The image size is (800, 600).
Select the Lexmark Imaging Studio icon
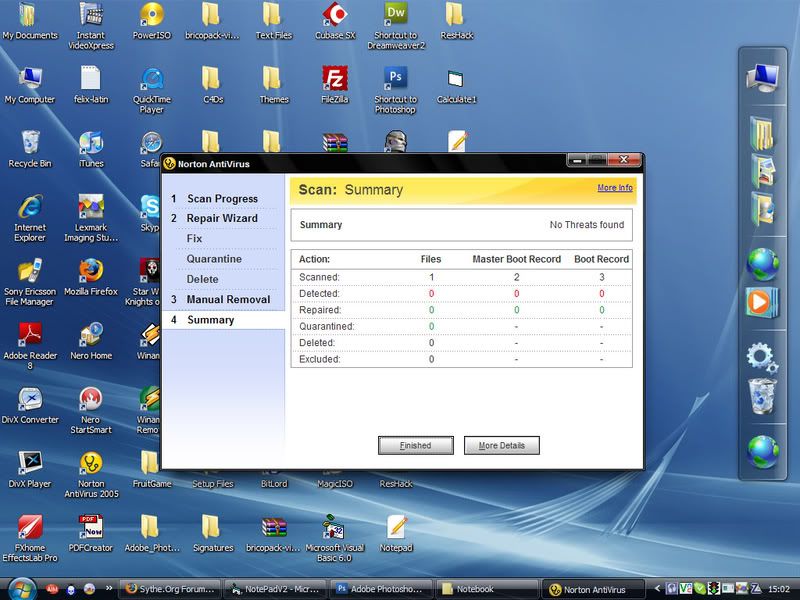pos(91,217)
